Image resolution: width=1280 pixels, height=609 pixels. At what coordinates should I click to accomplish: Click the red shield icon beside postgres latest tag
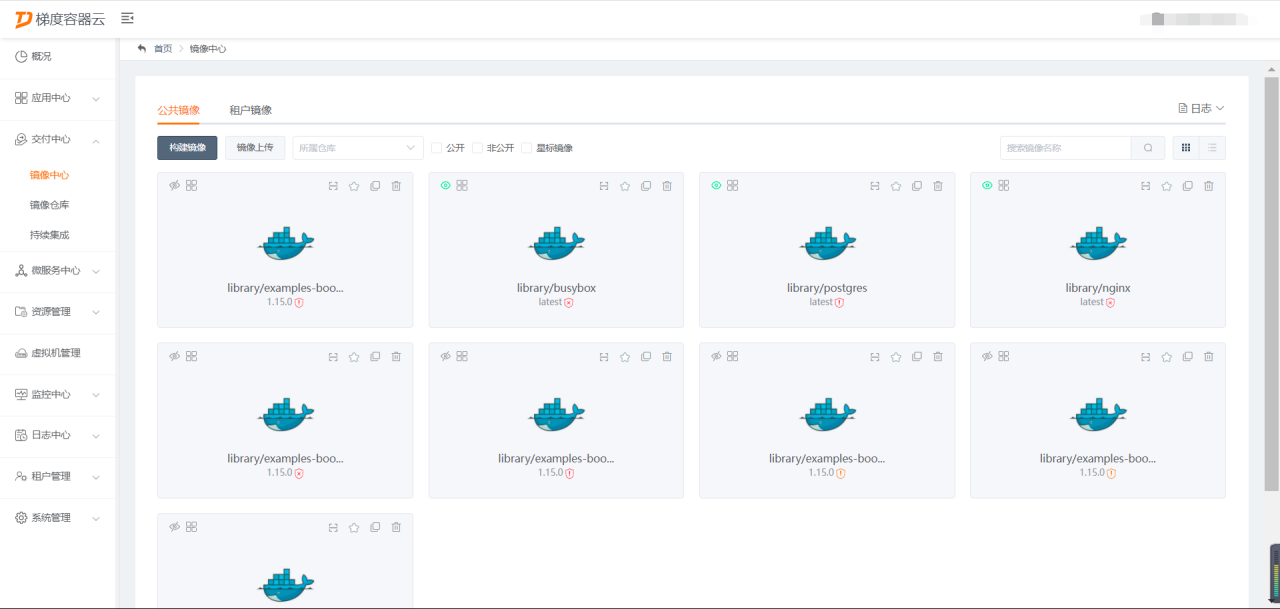pos(839,302)
